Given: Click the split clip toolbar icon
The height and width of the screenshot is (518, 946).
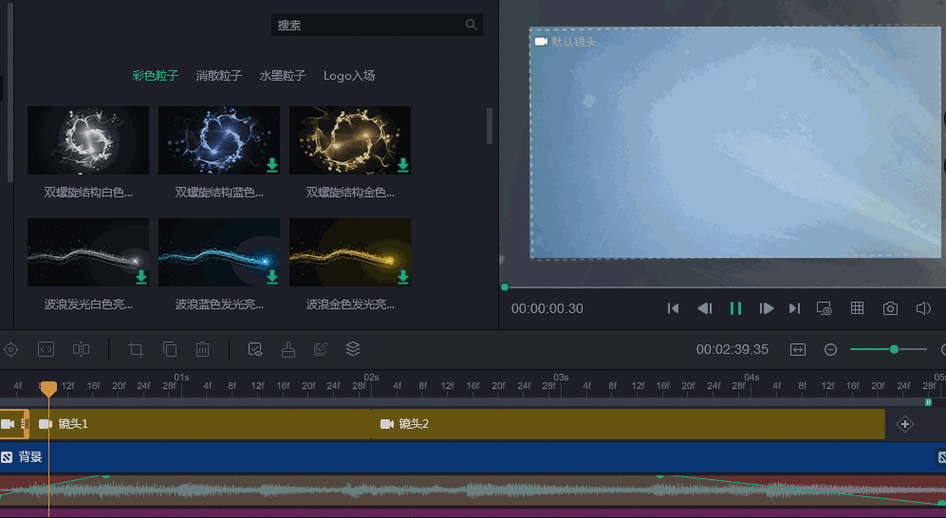Looking at the screenshot, I should pyautogui.click(x=81, y=349).
